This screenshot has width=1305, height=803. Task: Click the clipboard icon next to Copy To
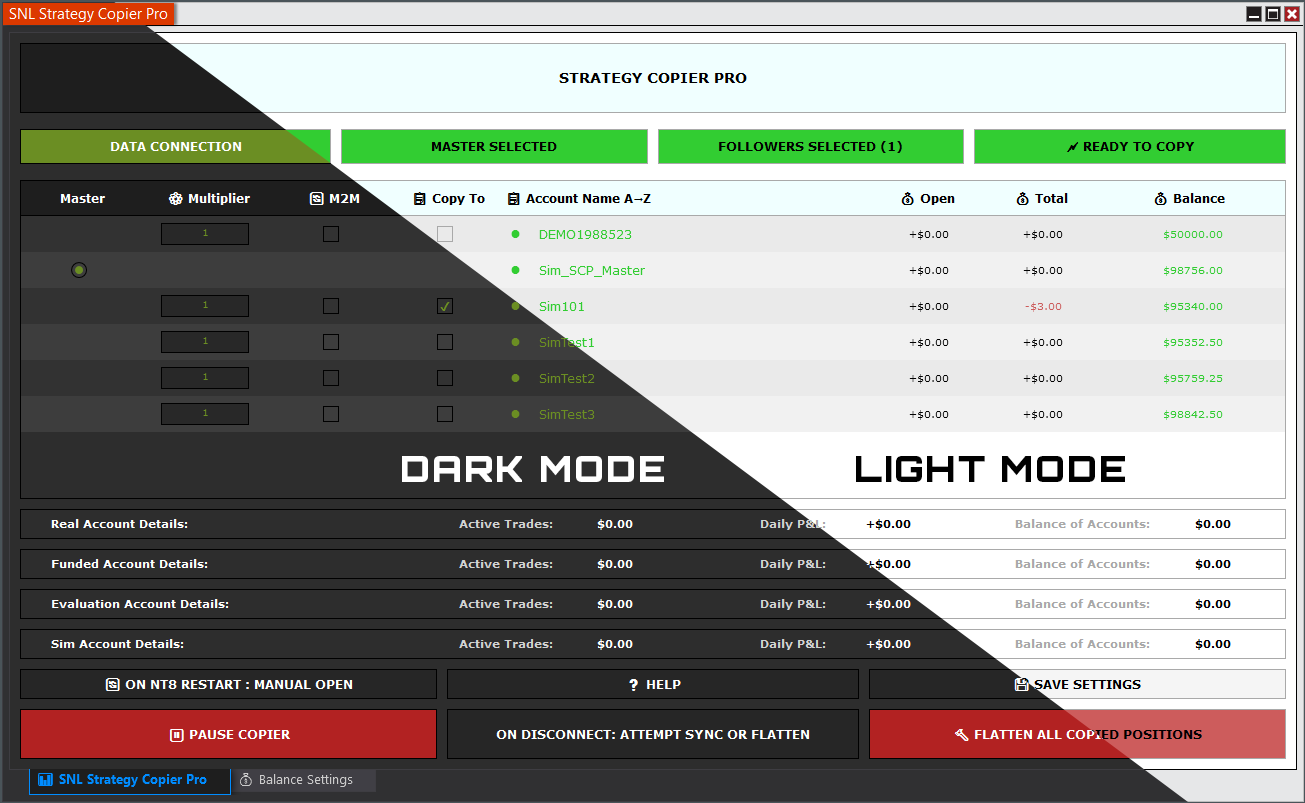tap(420, 198)
